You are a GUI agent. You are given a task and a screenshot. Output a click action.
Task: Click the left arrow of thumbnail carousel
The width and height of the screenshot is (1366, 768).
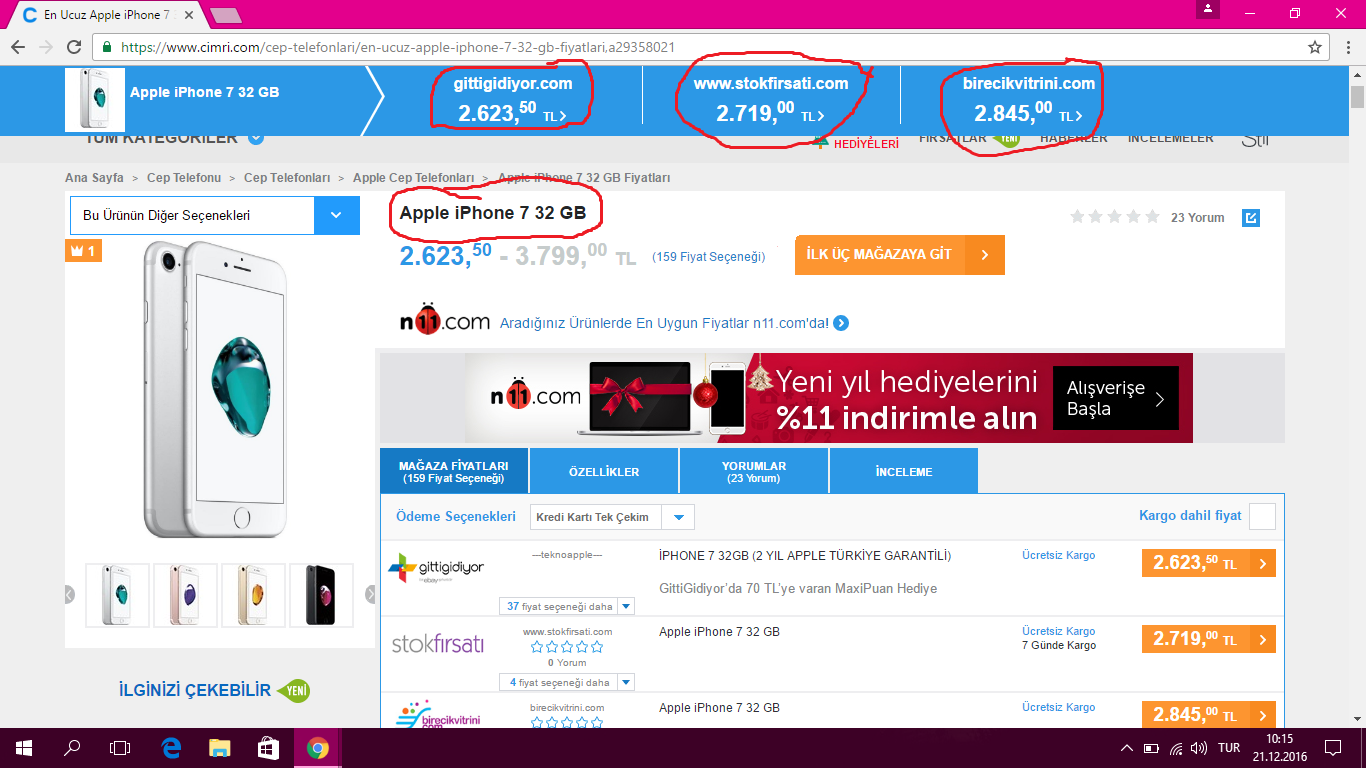tap(70, 594)
